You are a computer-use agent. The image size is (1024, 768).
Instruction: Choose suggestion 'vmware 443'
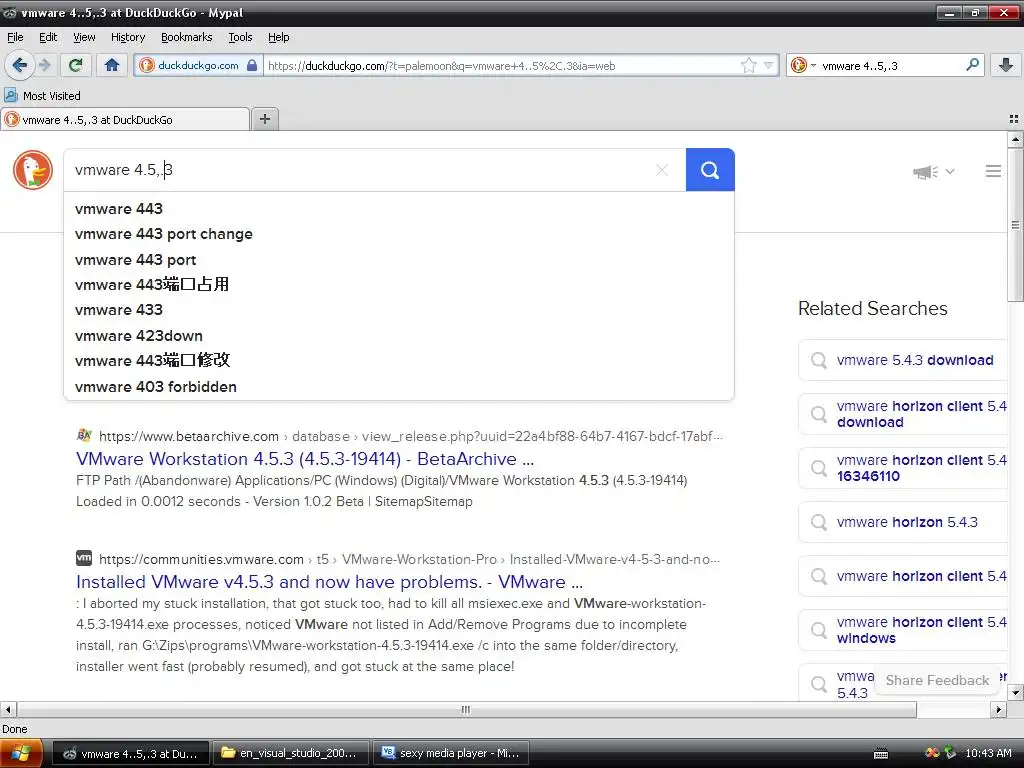click(119, 209)
